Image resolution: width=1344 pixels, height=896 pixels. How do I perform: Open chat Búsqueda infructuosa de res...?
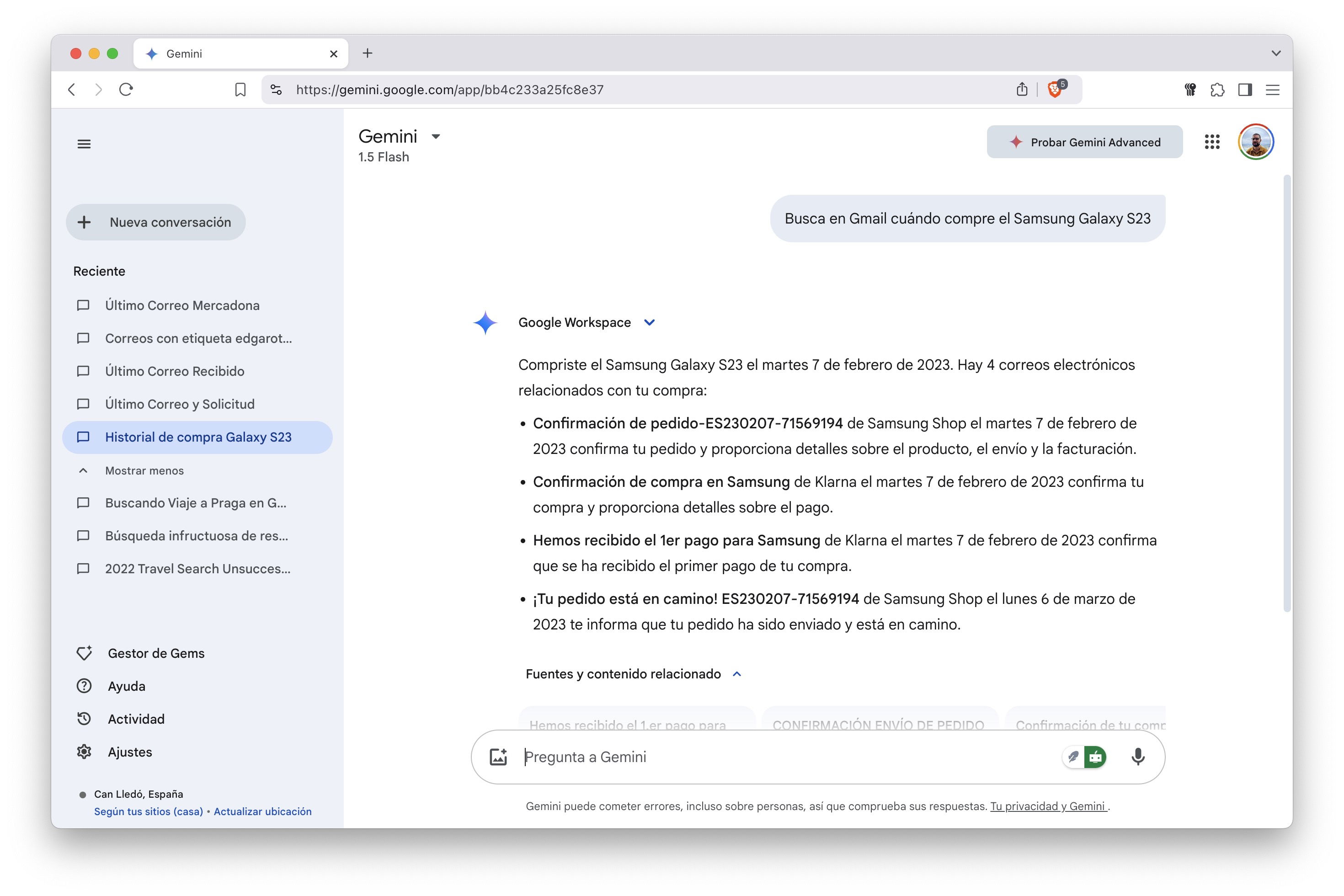[197, 536]
